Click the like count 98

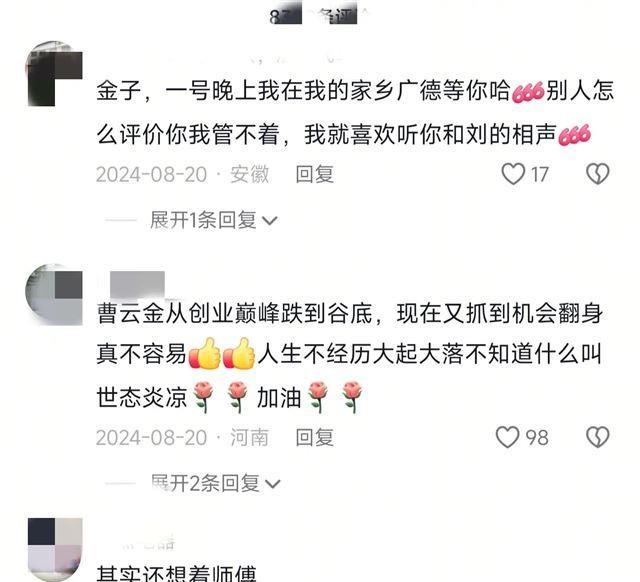(536, 438)
